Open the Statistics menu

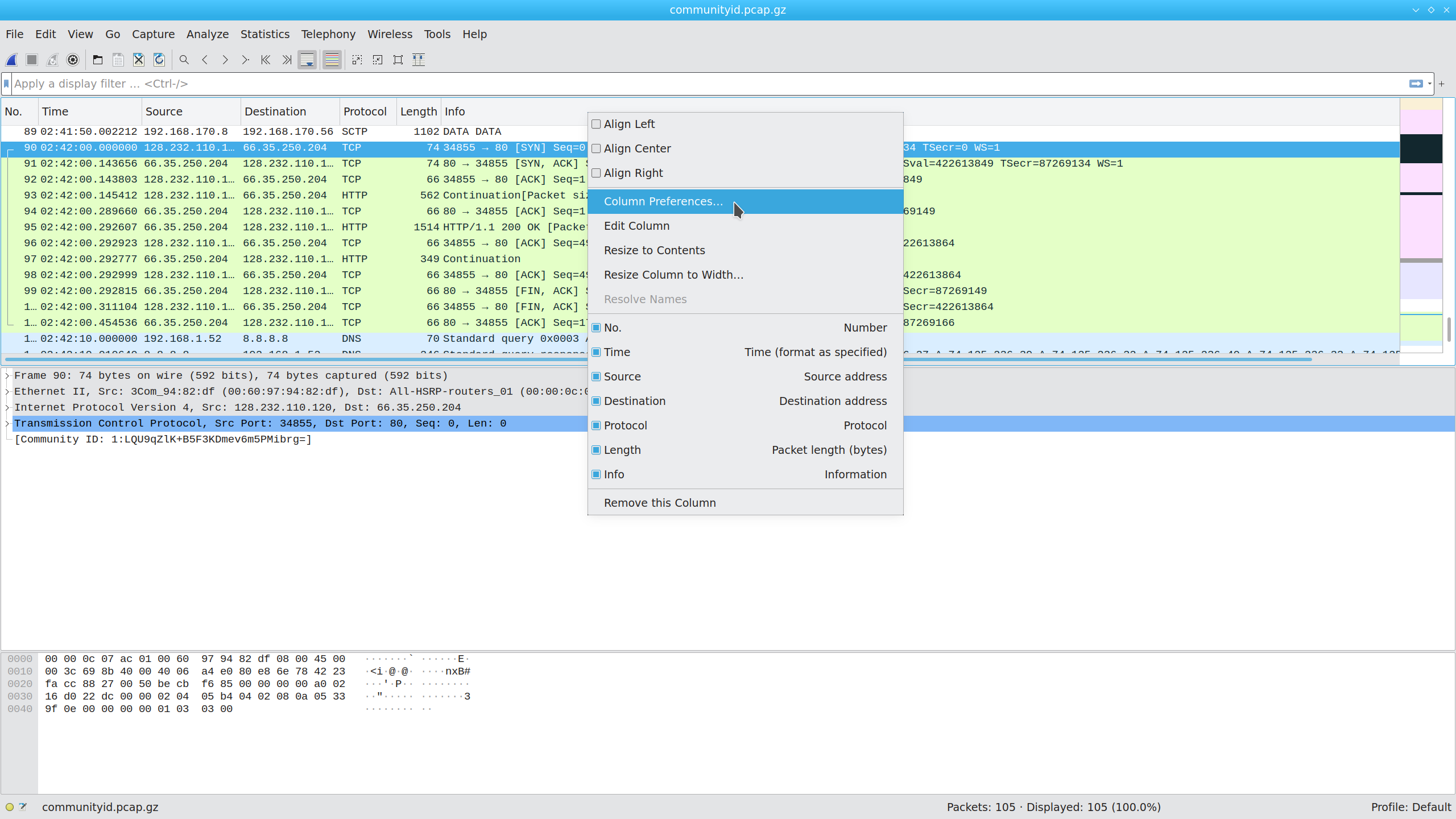coord(265,34)
